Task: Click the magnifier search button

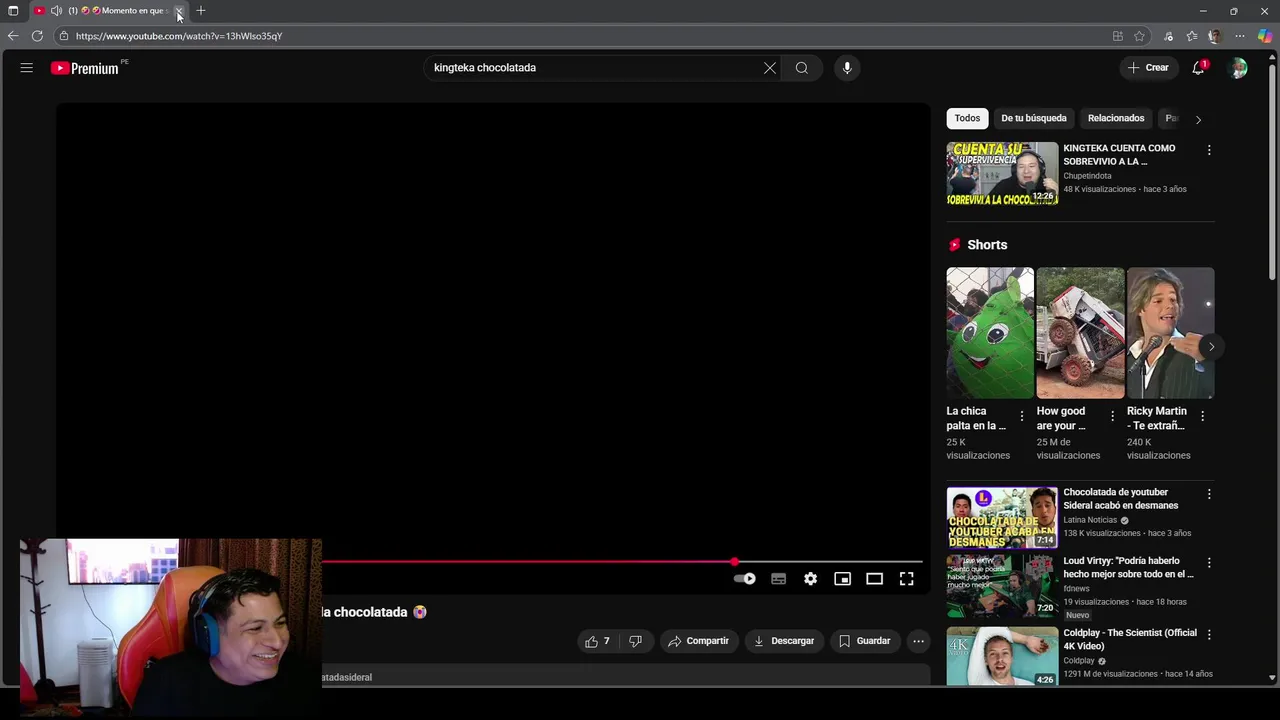Action: point(802,68)
